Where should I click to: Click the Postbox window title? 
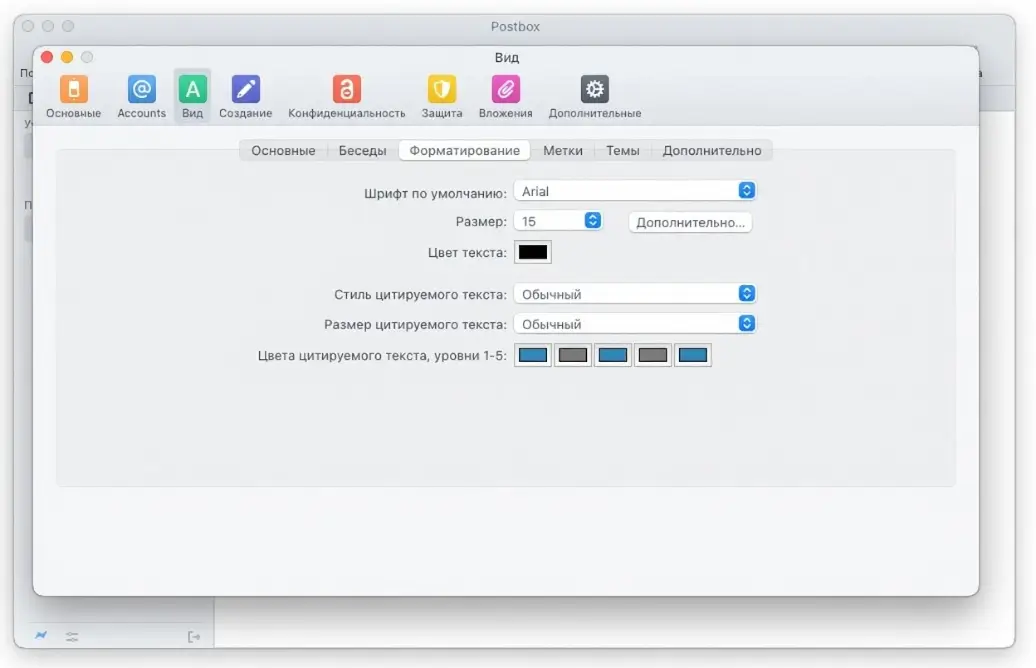pos(515,26)
